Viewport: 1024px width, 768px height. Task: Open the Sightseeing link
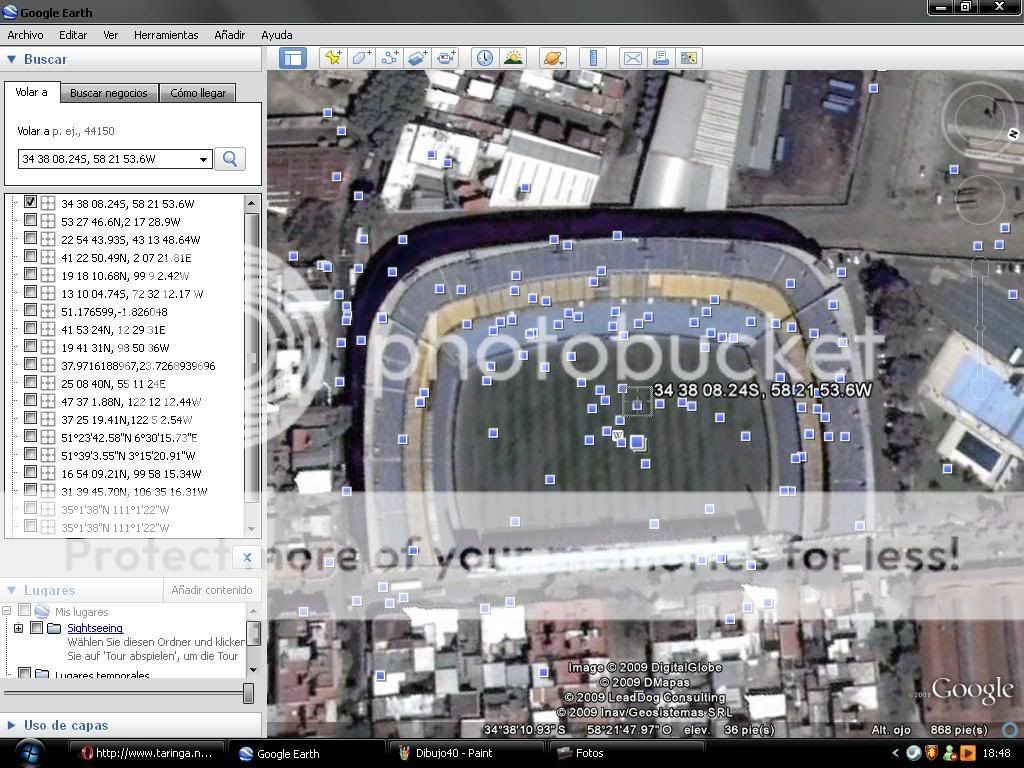(x=95, y=628)
